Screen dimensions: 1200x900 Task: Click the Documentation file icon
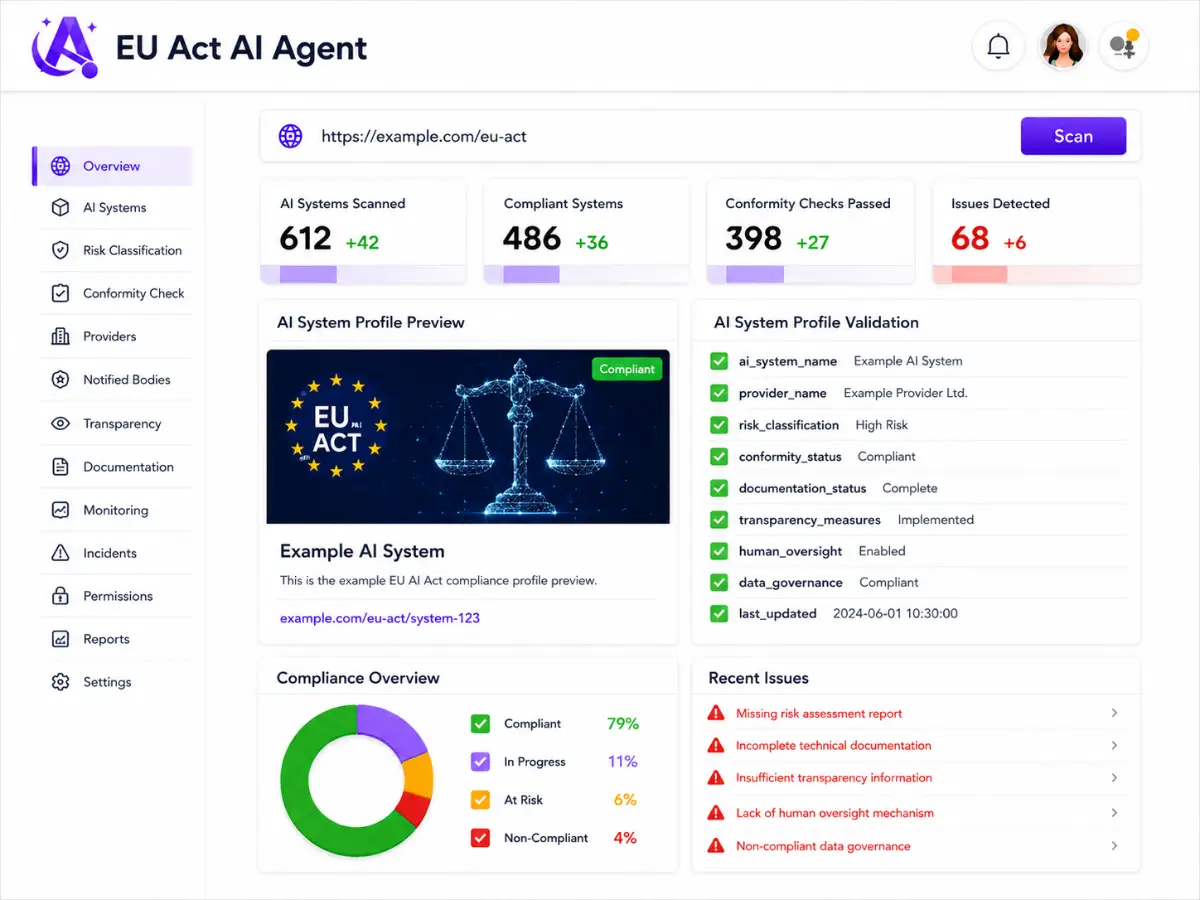coord(60,467)
